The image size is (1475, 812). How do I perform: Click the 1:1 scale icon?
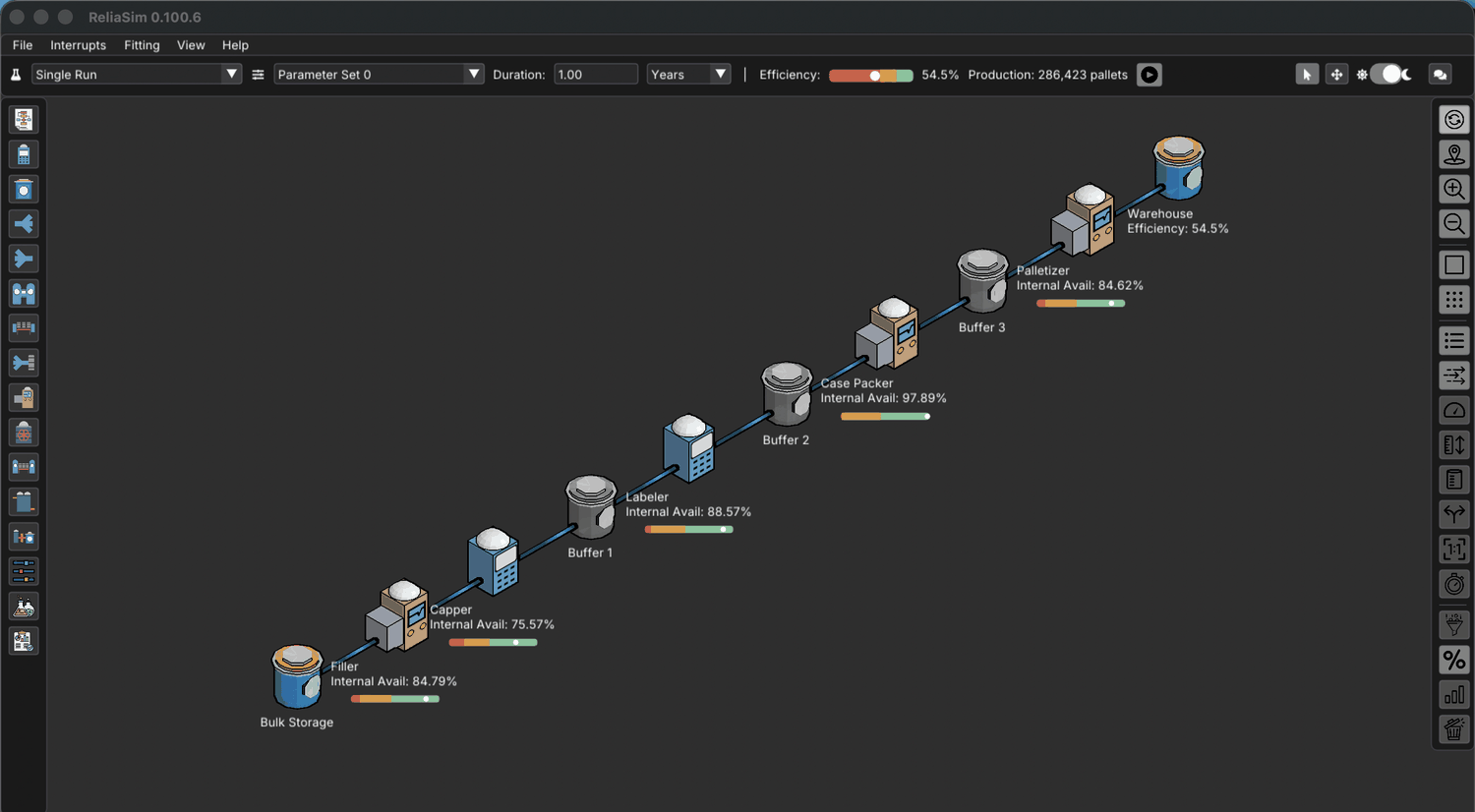[1454, 549]
